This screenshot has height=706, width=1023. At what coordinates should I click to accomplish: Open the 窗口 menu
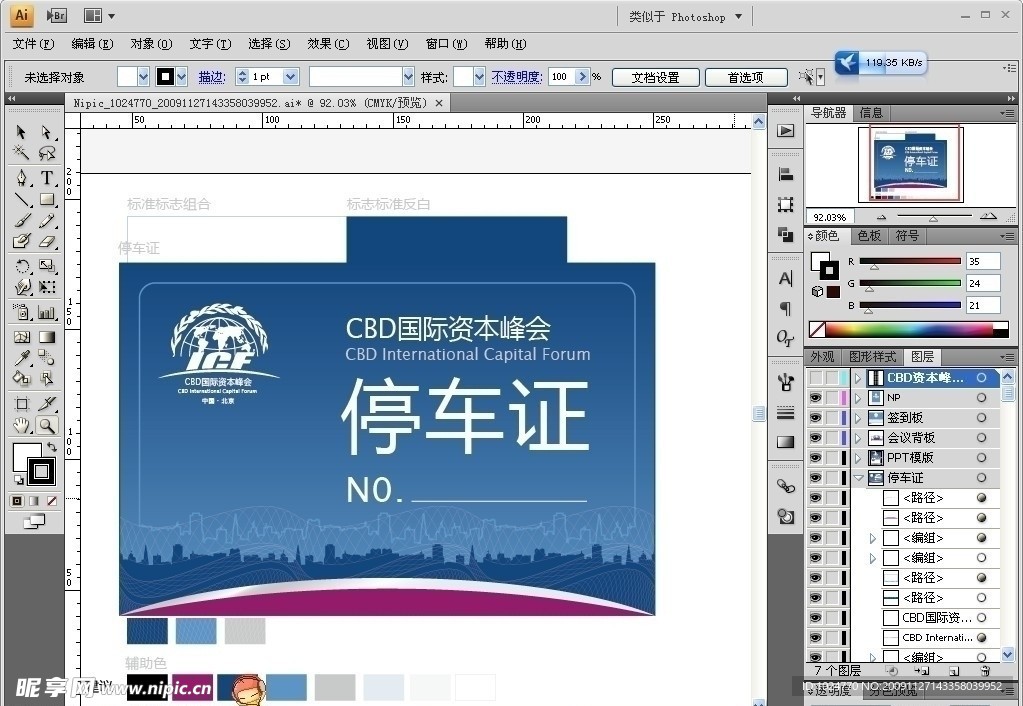click(446, 44)
